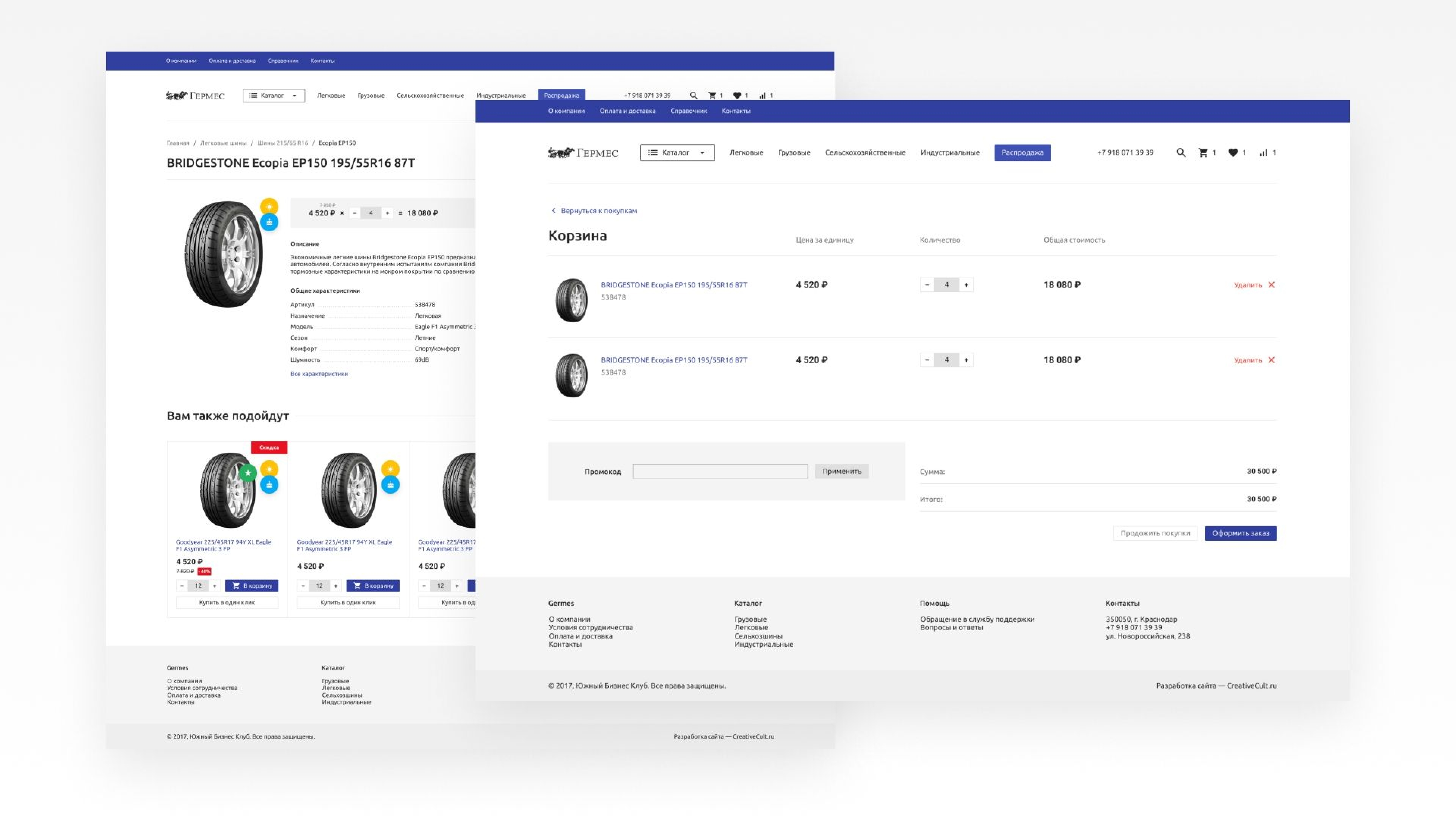Click cart icon in product page header

(x=712, y=96)
